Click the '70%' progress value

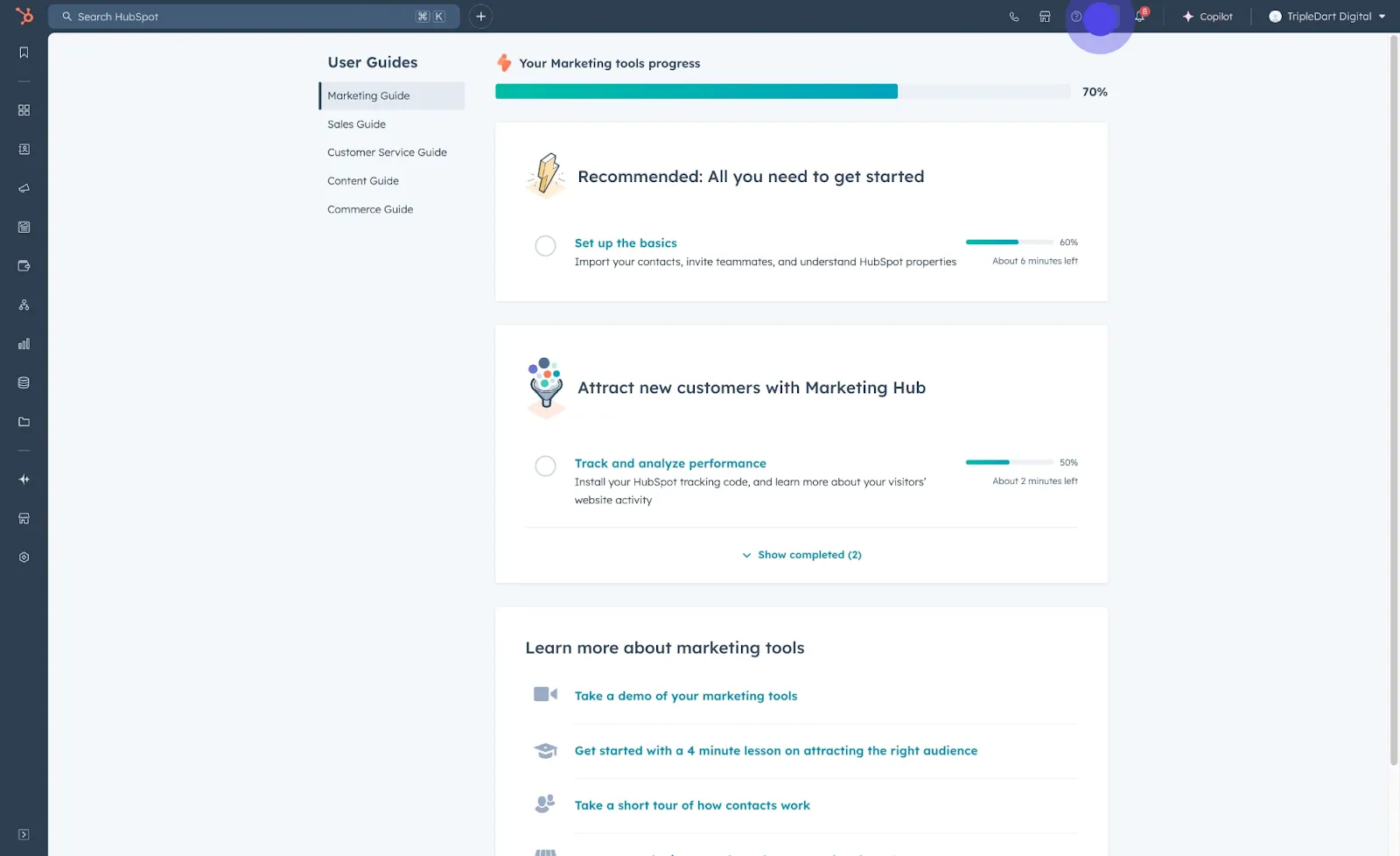[x=1095, y=92]
